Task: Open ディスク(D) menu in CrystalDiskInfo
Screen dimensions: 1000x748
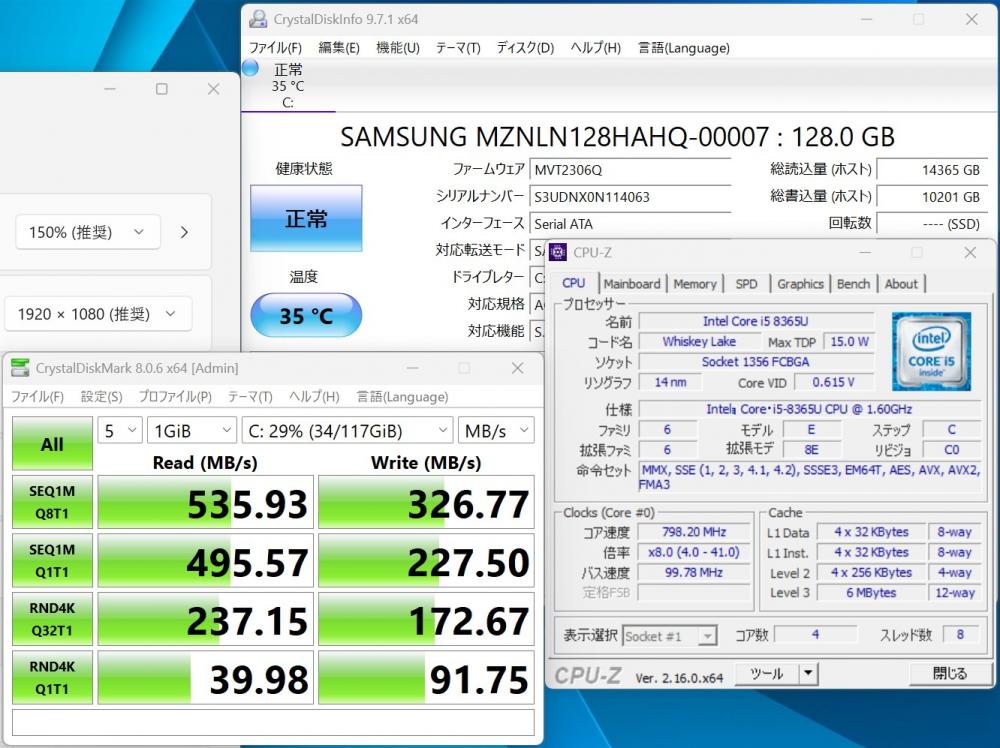Action: point(526,48)
